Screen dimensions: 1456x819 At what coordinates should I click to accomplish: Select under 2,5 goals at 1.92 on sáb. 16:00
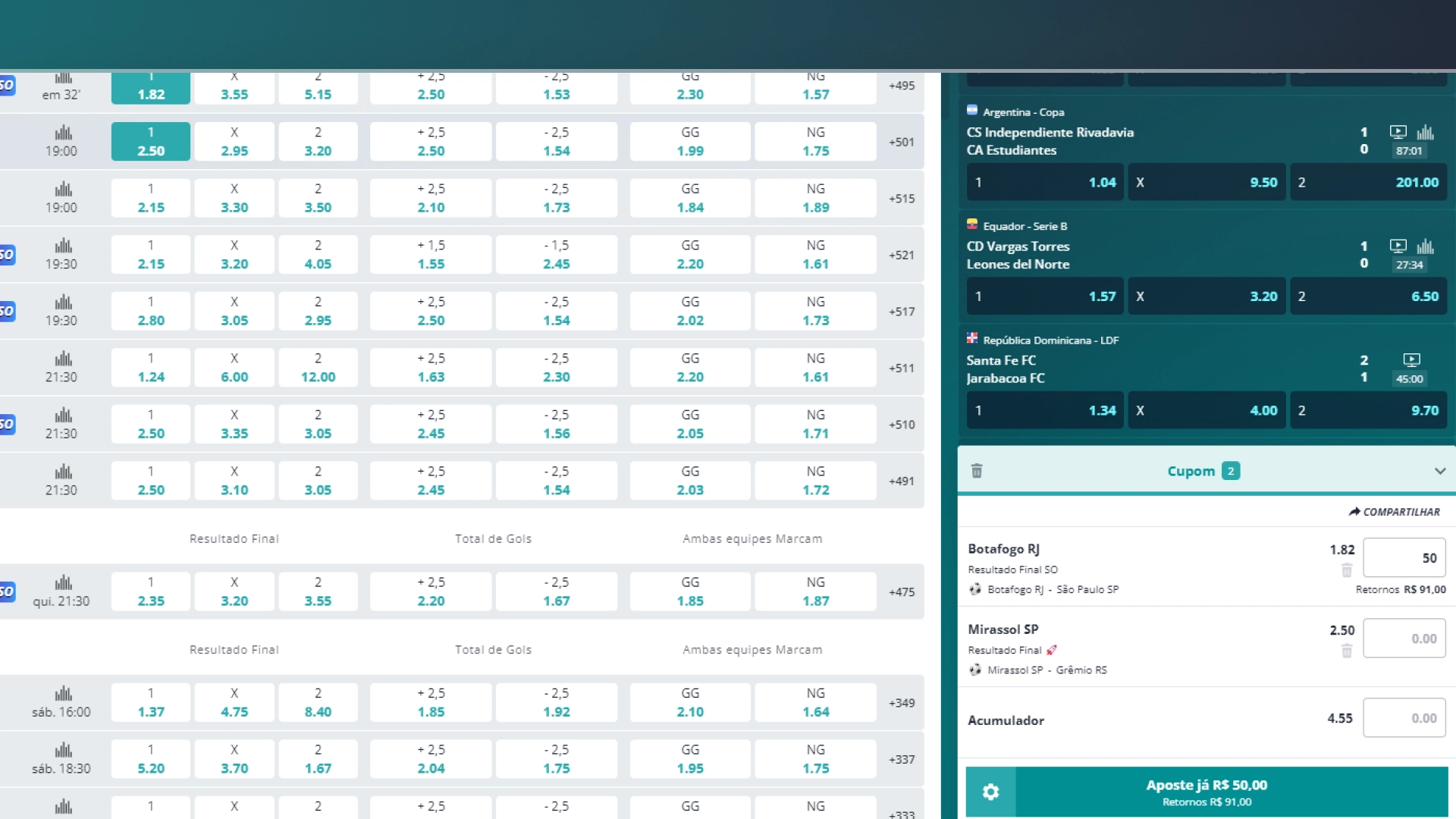pos(557,702)
